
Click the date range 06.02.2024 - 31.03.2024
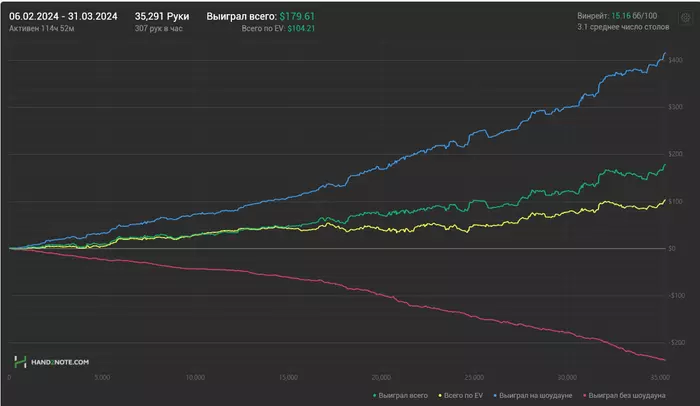point(64,16)
